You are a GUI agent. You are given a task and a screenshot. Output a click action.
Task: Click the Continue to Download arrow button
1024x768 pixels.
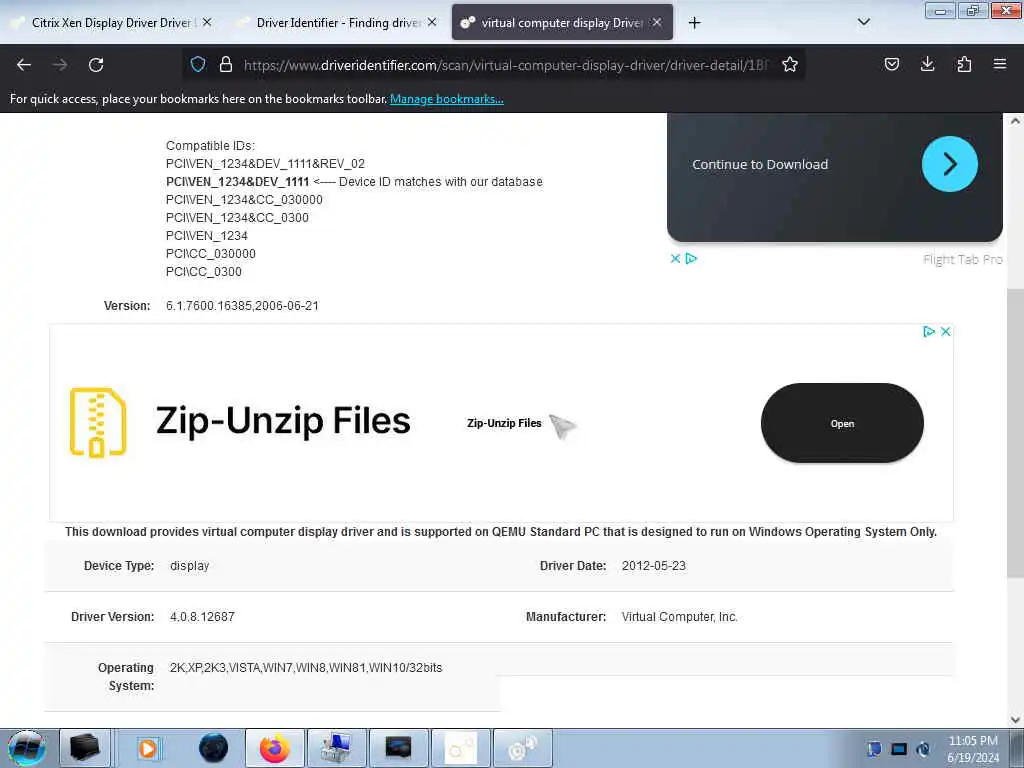coord(950,164)
